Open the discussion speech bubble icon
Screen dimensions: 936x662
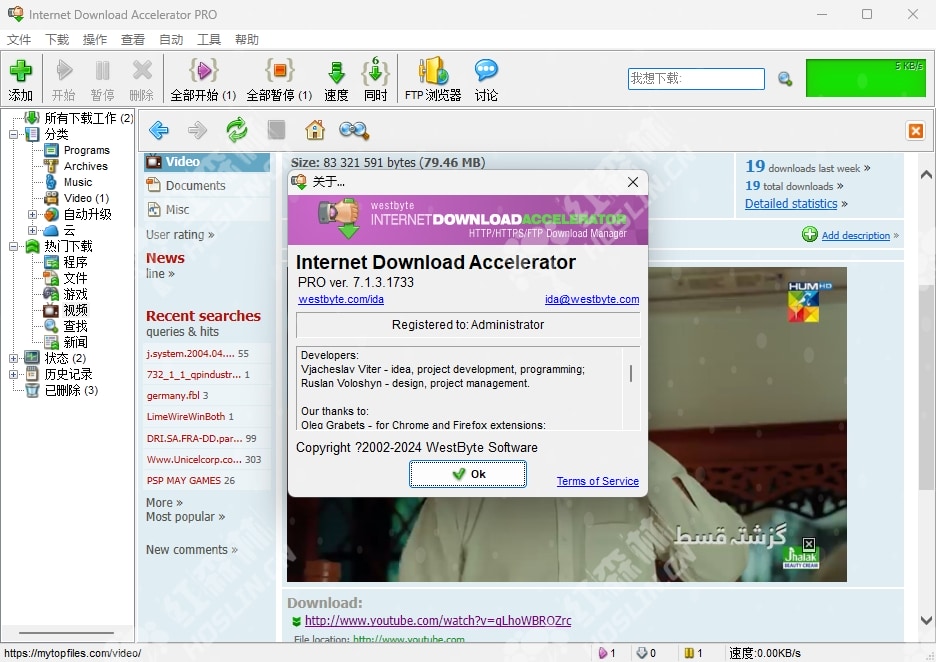[486, 70]
